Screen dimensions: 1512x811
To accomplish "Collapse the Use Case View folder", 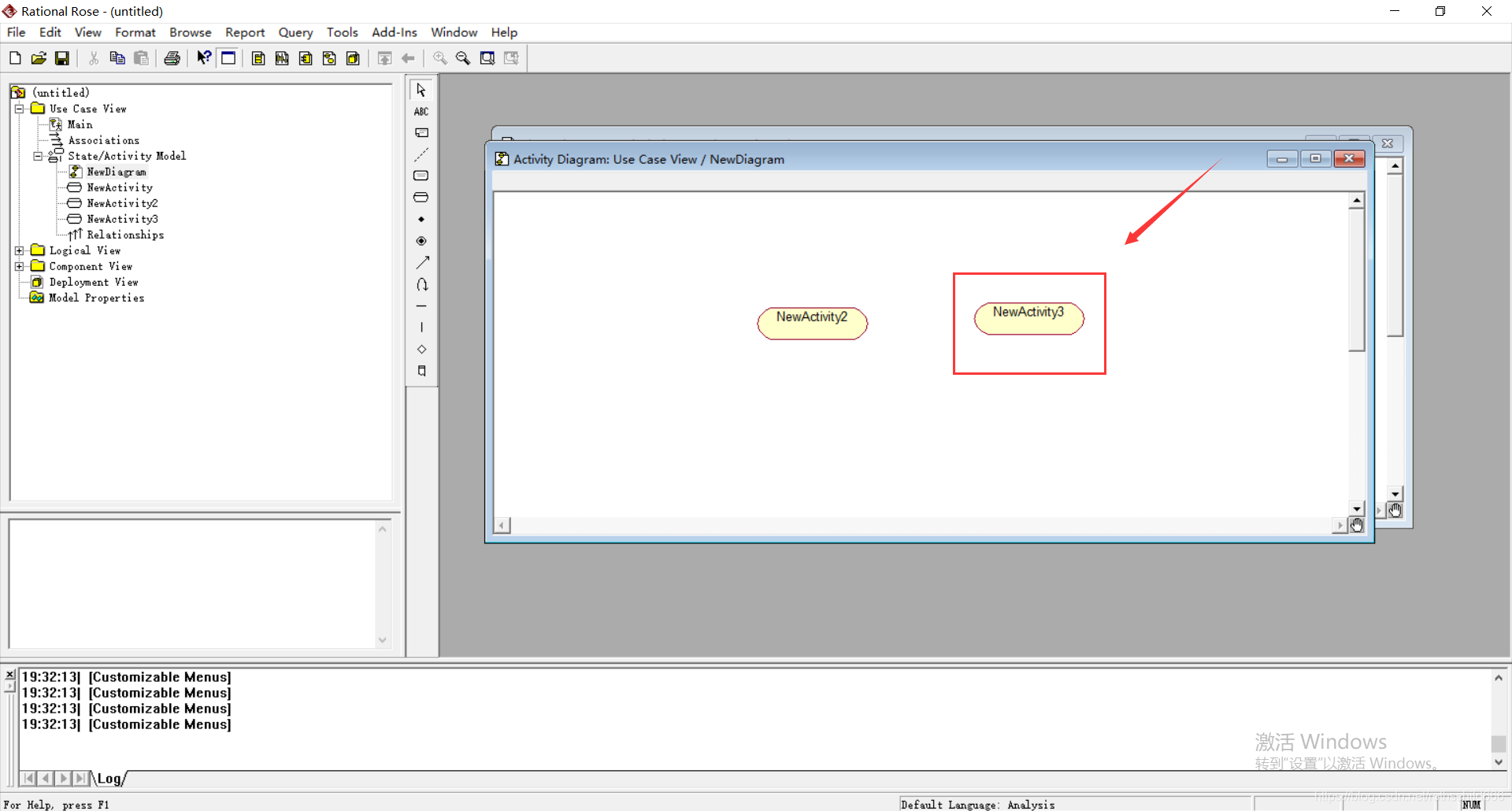I will [19, 109].
